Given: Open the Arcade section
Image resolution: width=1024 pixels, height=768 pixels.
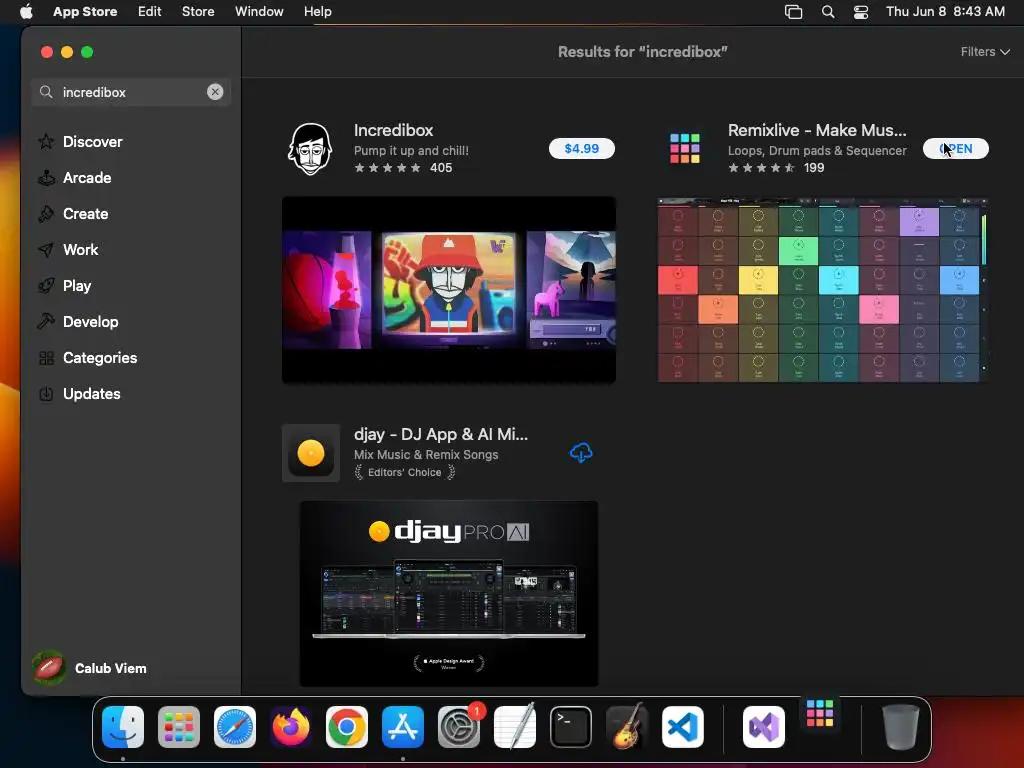Looking at the screenshot, I should [87, 178].
